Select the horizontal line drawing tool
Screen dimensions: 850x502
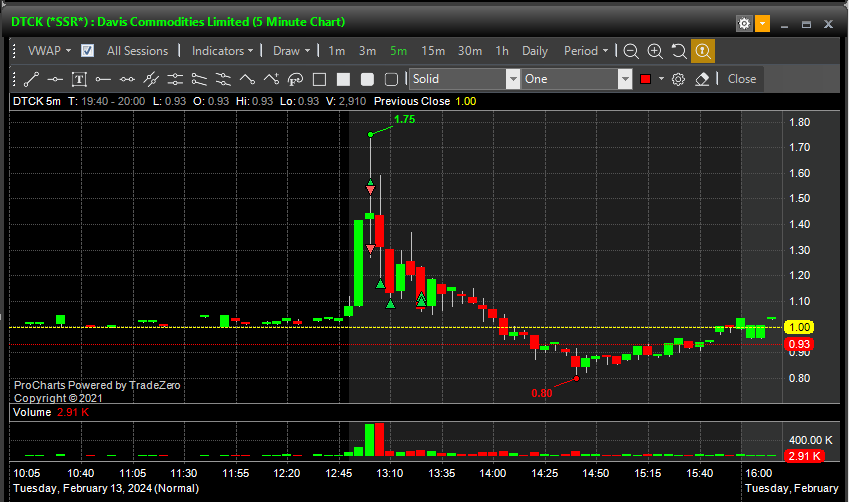tap(55, 79)
